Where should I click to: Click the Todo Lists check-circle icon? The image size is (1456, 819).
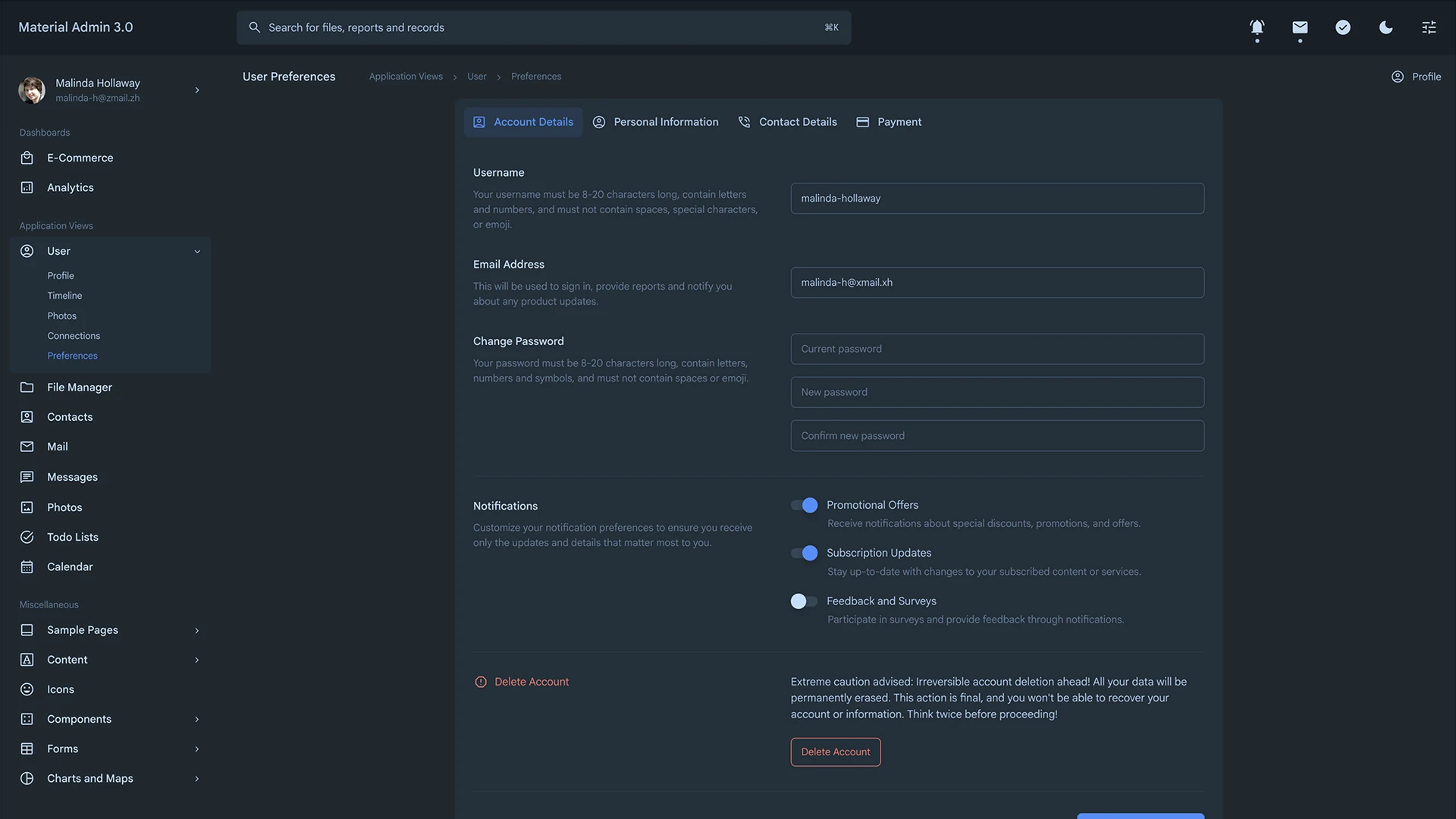click(x=27, y=537)
